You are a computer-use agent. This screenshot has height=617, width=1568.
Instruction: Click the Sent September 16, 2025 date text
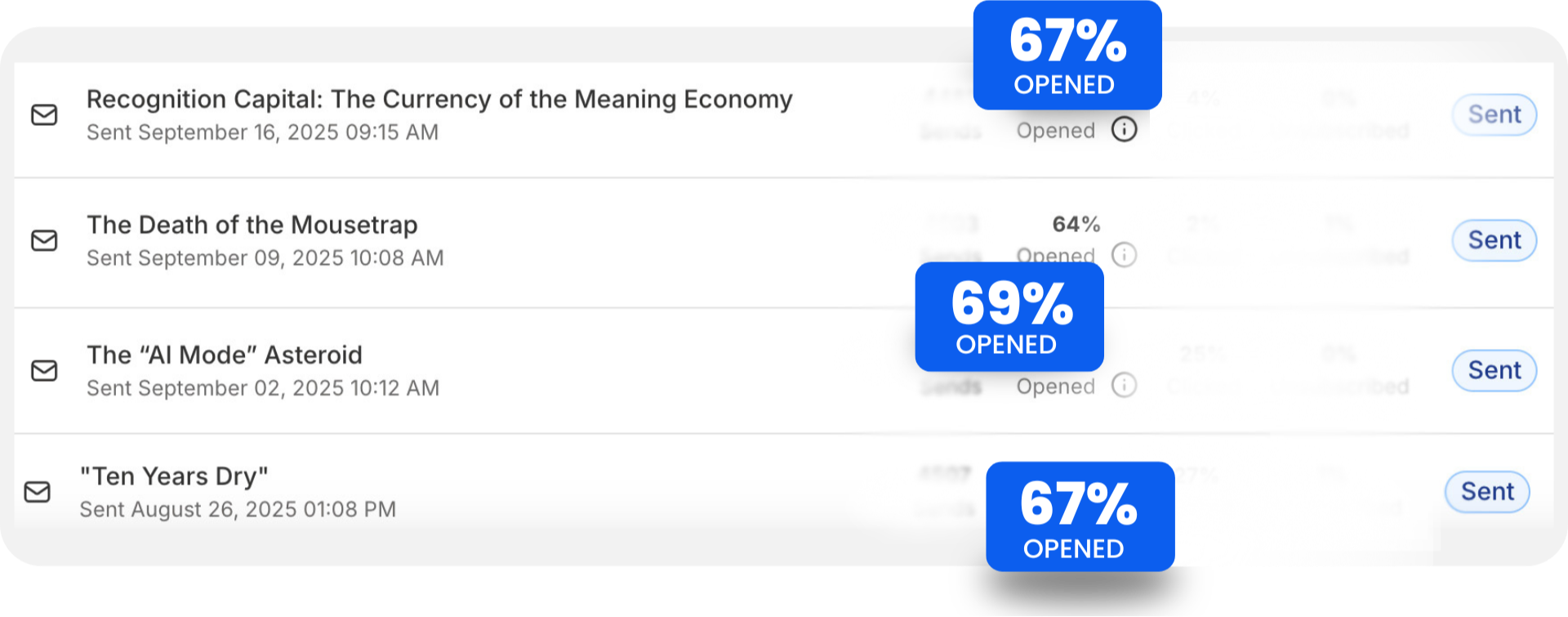pyautogui.click(x=262, y=132)
